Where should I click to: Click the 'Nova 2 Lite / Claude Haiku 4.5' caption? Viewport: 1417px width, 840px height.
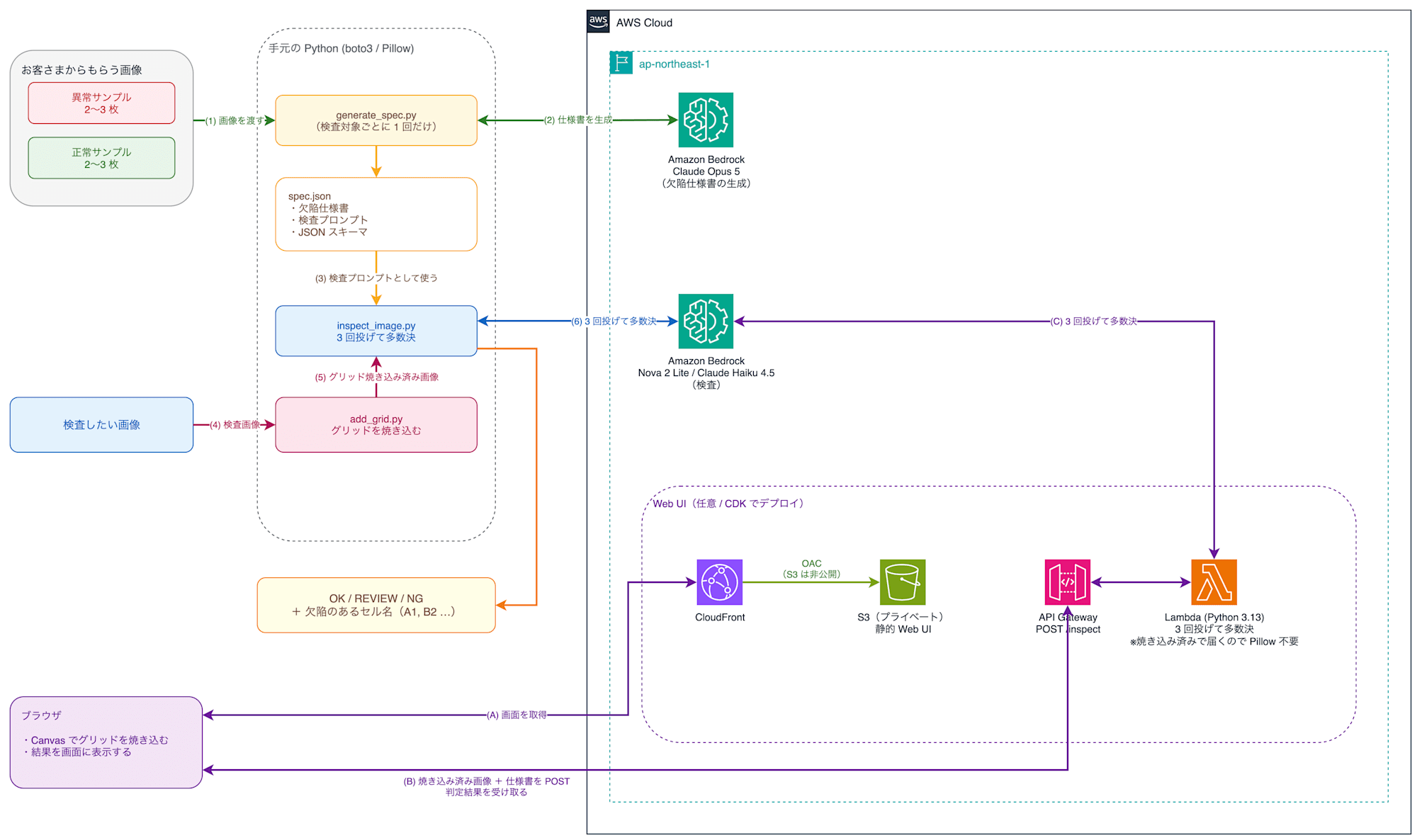click(x=706, y=373)
